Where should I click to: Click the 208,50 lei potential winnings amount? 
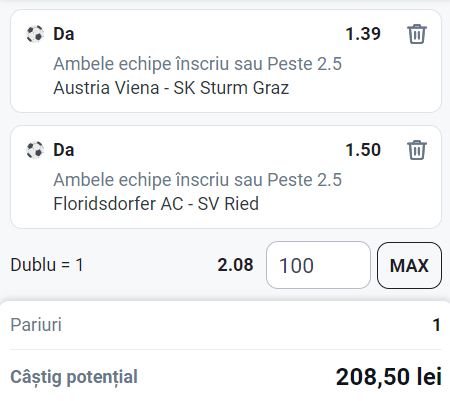point(389,377)
